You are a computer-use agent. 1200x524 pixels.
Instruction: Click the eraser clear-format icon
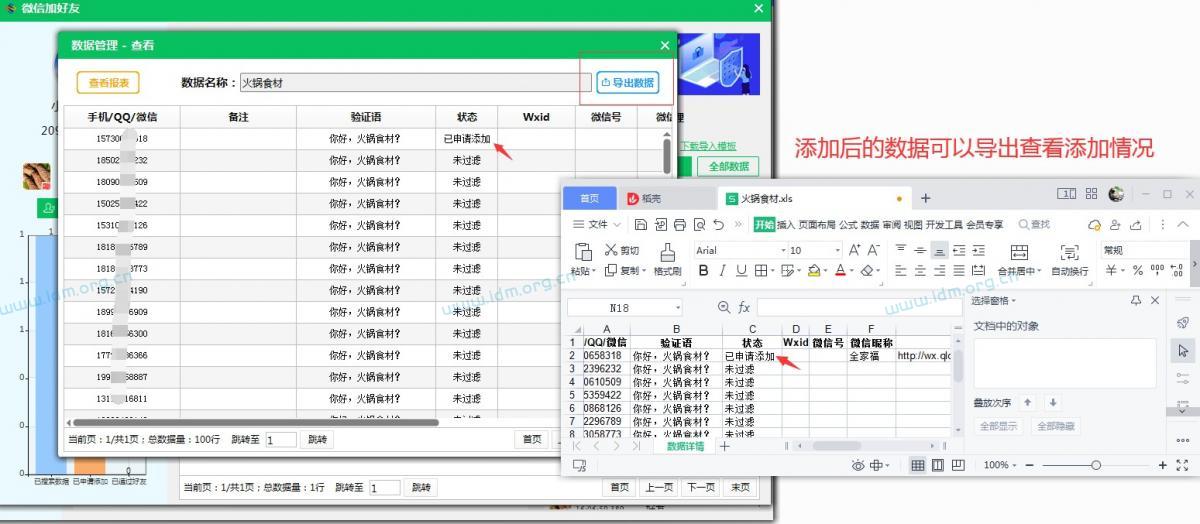(x=866, y=270)
